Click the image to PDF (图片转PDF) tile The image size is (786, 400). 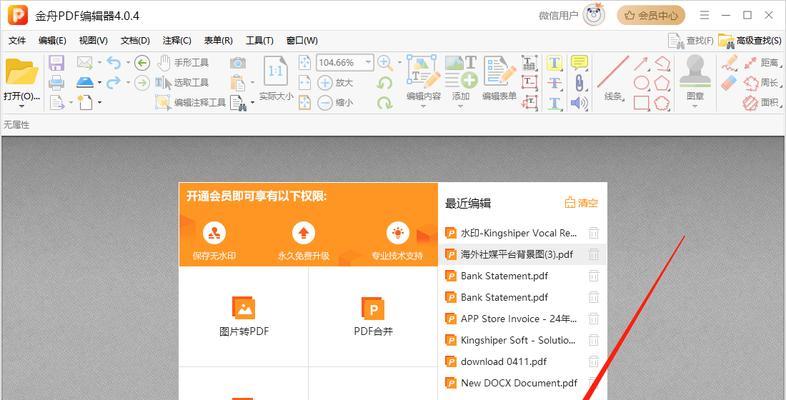click(244, 316)
